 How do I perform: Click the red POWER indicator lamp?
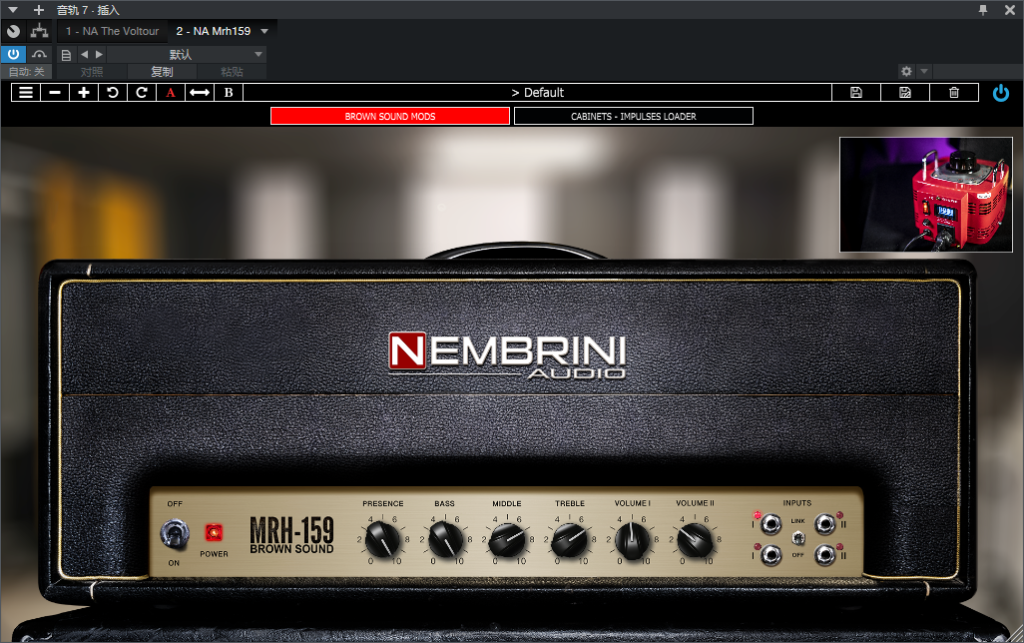click(214, 533)
